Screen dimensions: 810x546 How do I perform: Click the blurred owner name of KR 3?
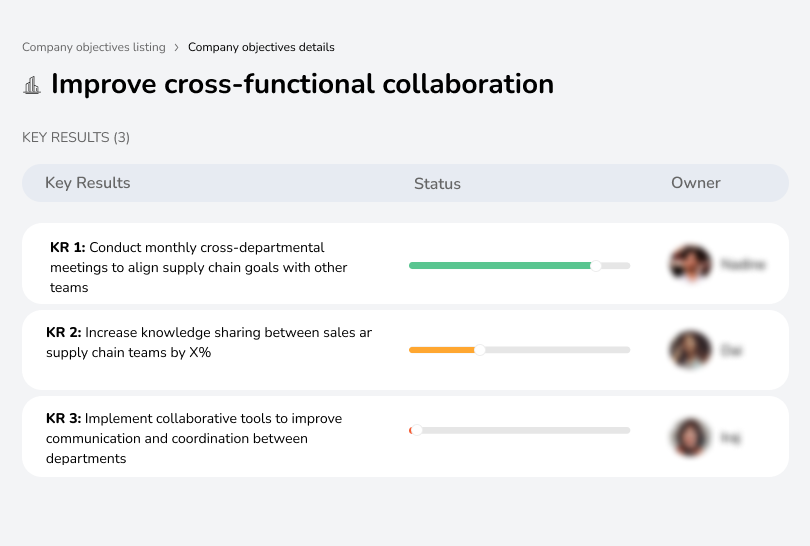[x=730, y=439]
